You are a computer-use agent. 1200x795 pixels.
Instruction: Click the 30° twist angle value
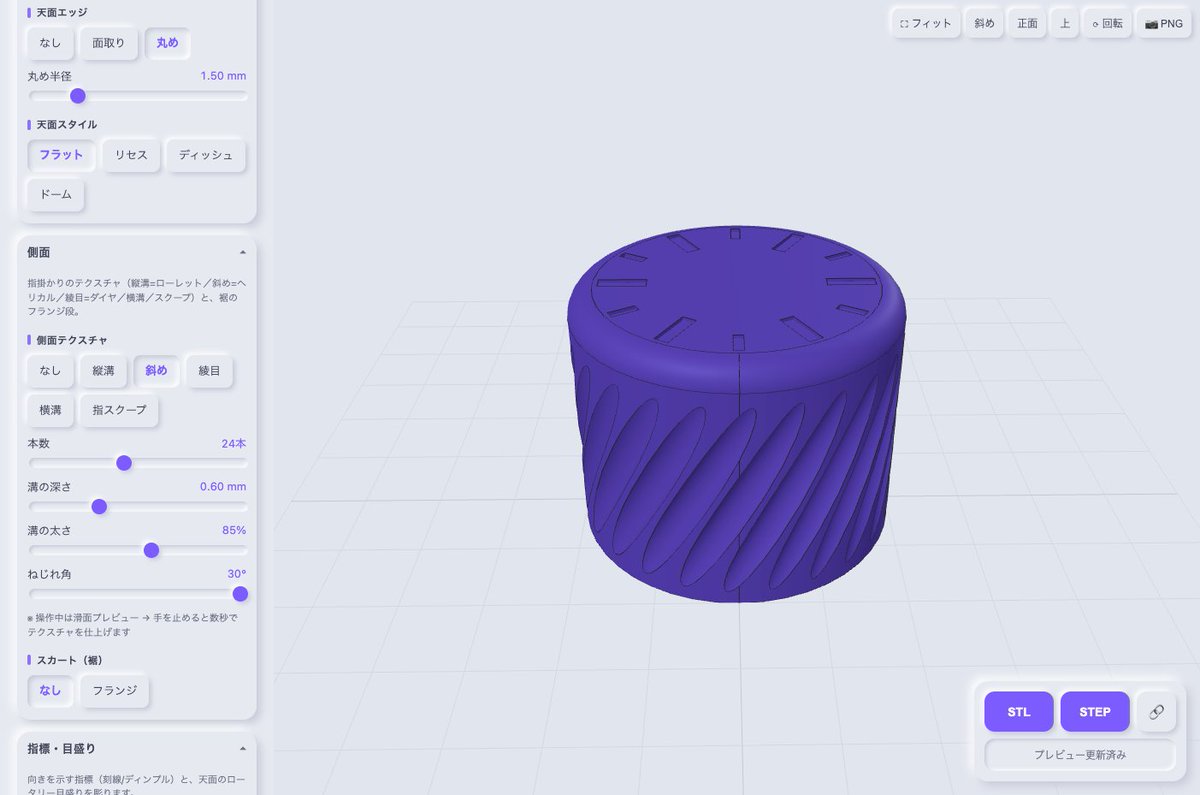[237, 574]
